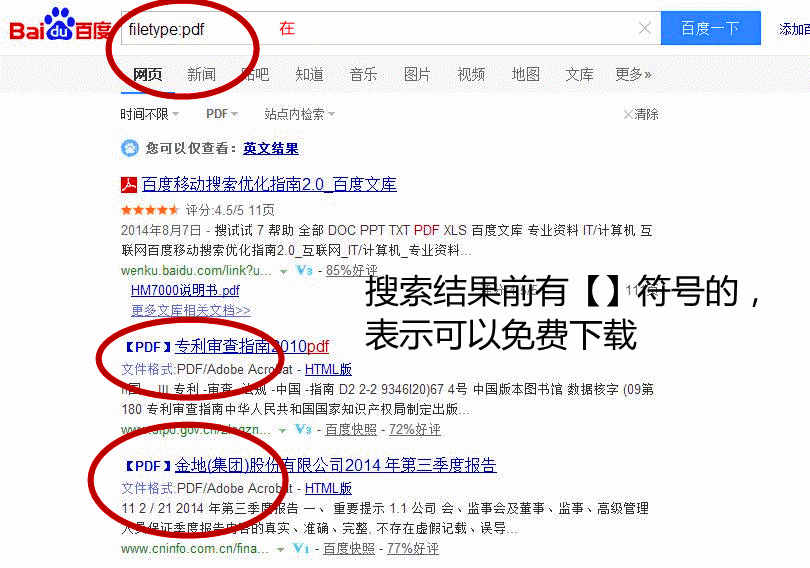Click the 72%好评 link
The width and height of the screenshot is (810, 568).
tap(415, 429)
